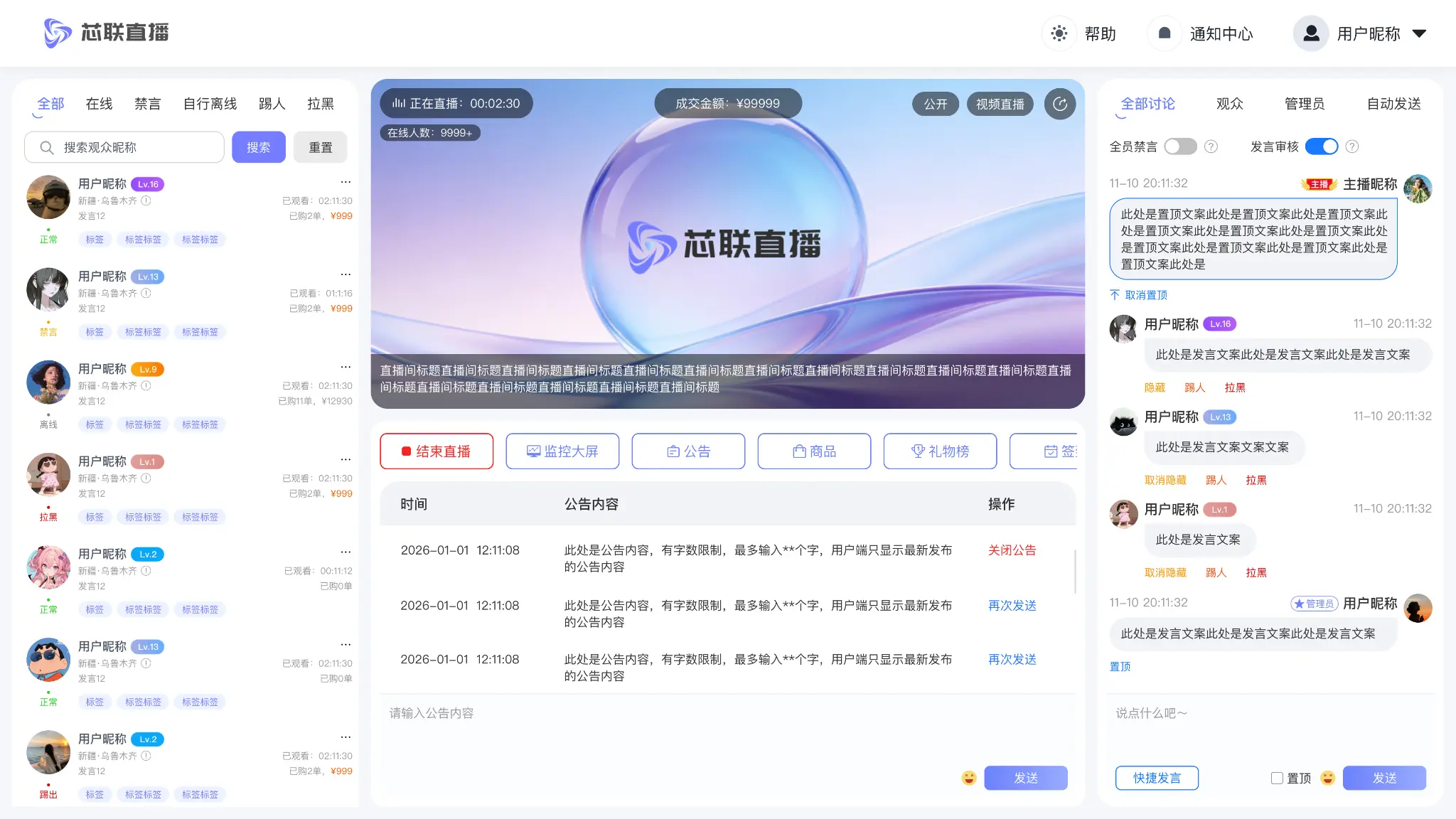Toggle the 发言审核 switch
This screenshot has width=1456, height=819.
pos(1322,146)
